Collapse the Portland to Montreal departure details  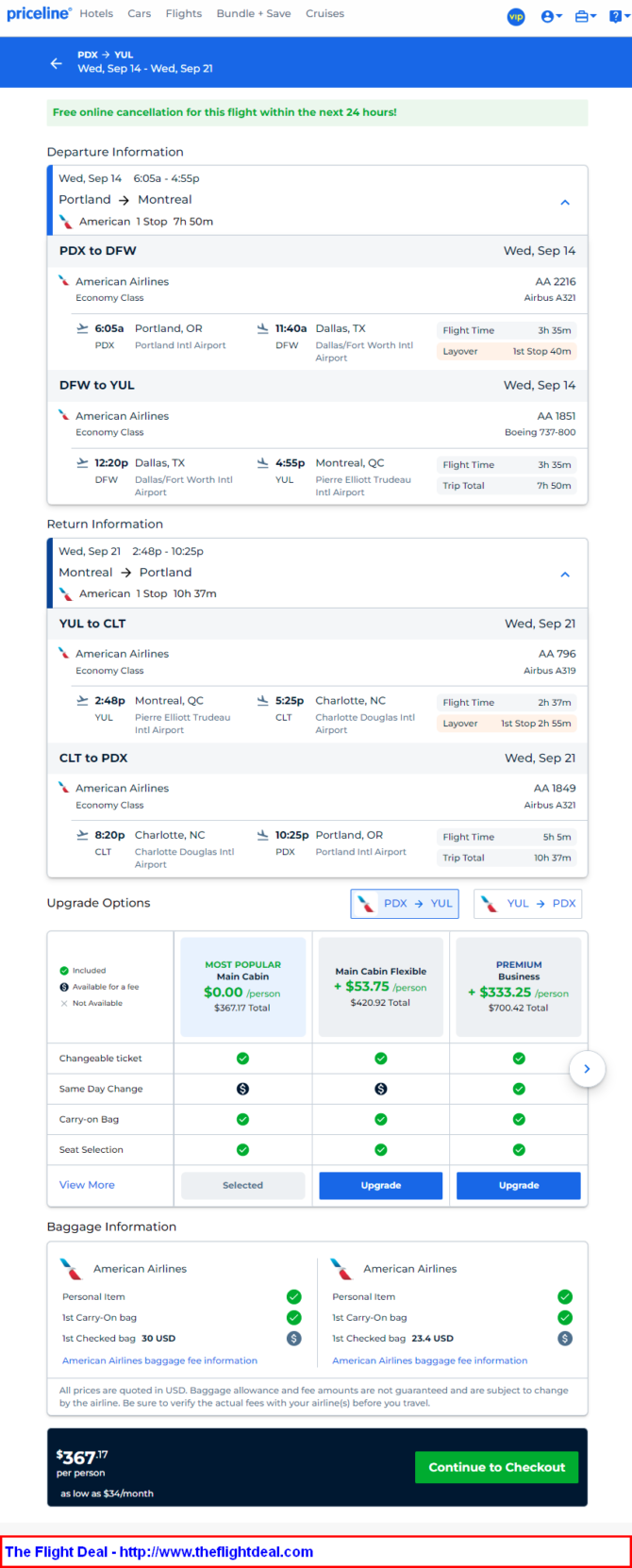565,202
